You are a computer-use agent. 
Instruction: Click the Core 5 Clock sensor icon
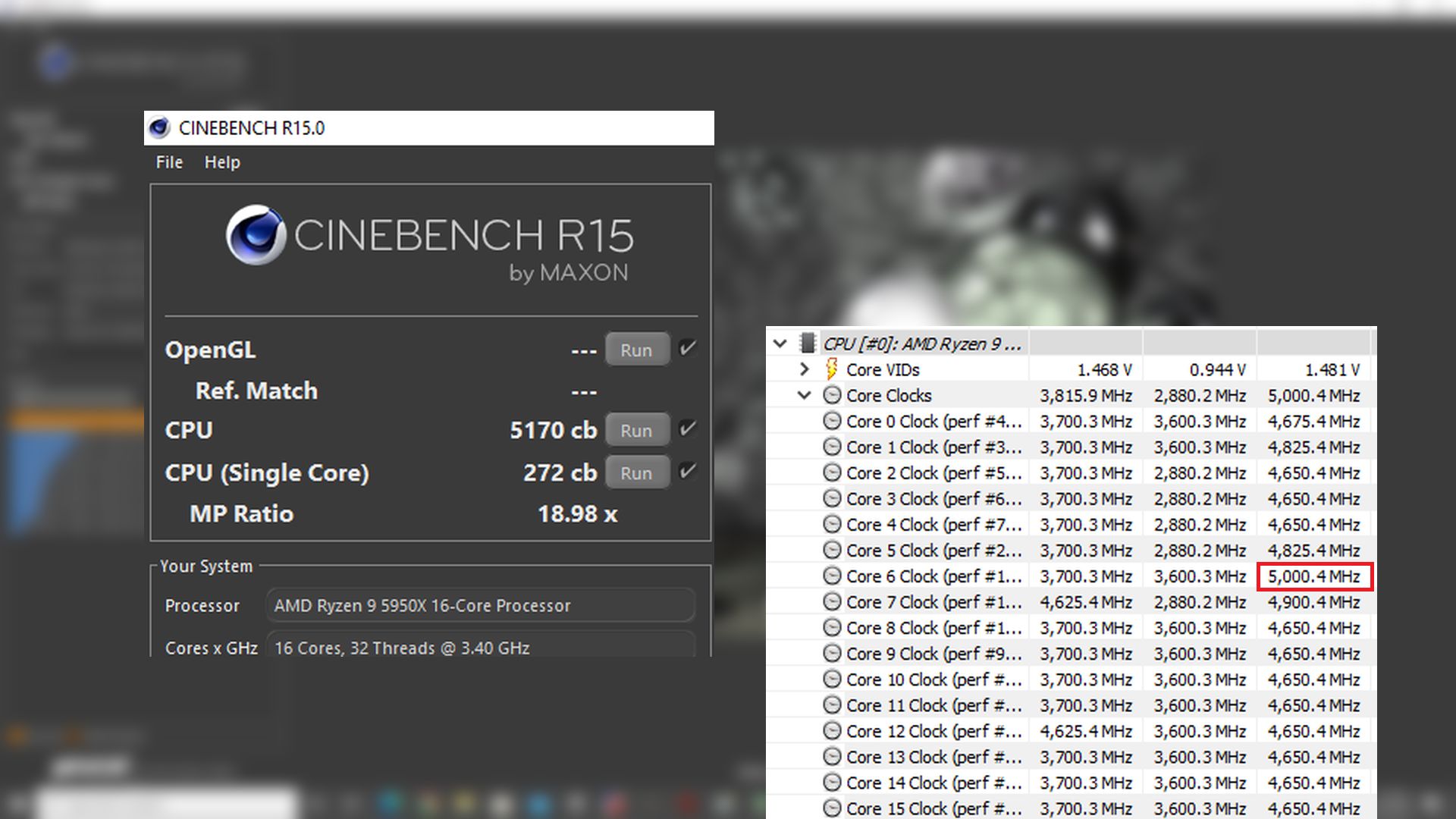click(x=832, y=550)
